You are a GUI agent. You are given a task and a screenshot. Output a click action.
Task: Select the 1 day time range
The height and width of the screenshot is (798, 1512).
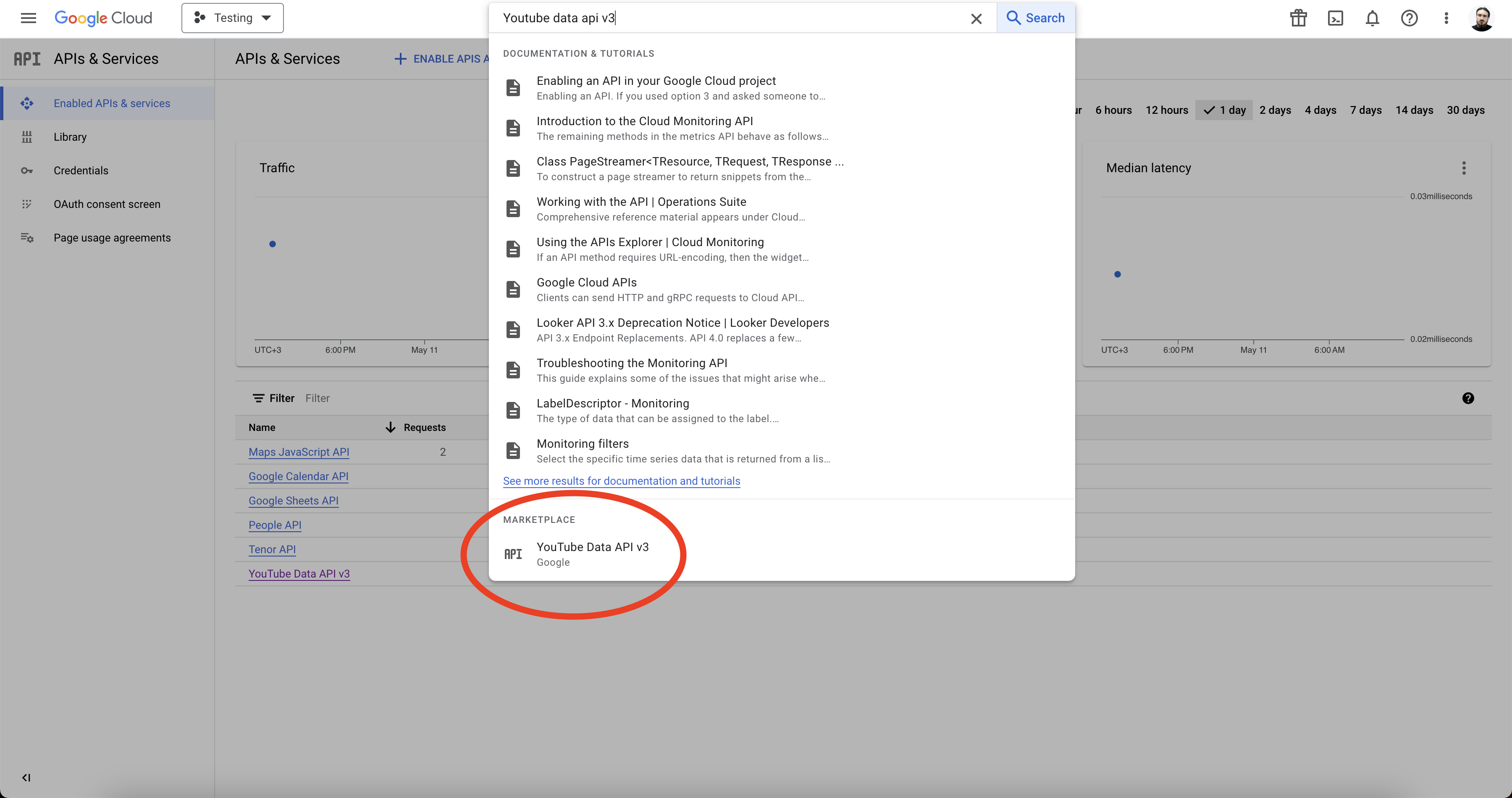point(1224,110)
